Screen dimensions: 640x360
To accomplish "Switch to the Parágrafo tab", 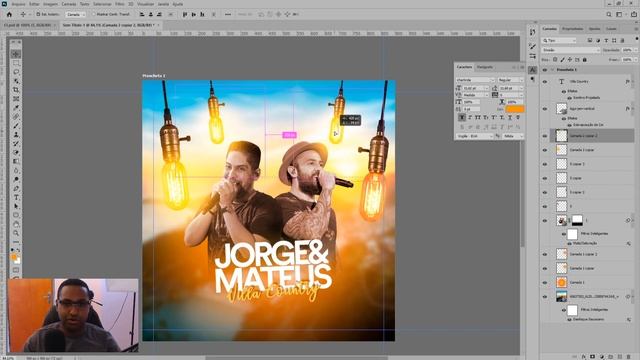I will (x=485, y=67).
